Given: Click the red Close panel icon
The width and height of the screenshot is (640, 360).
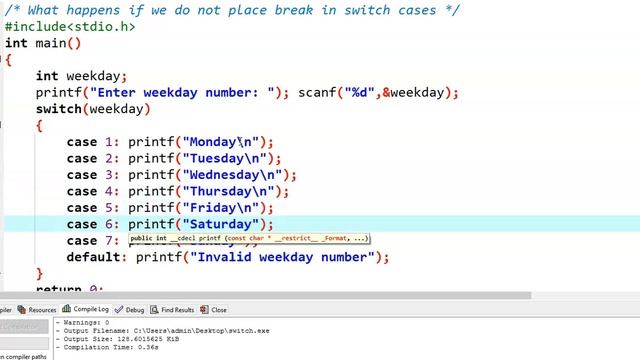Looking at the screenshot, I should pos(204,310).
